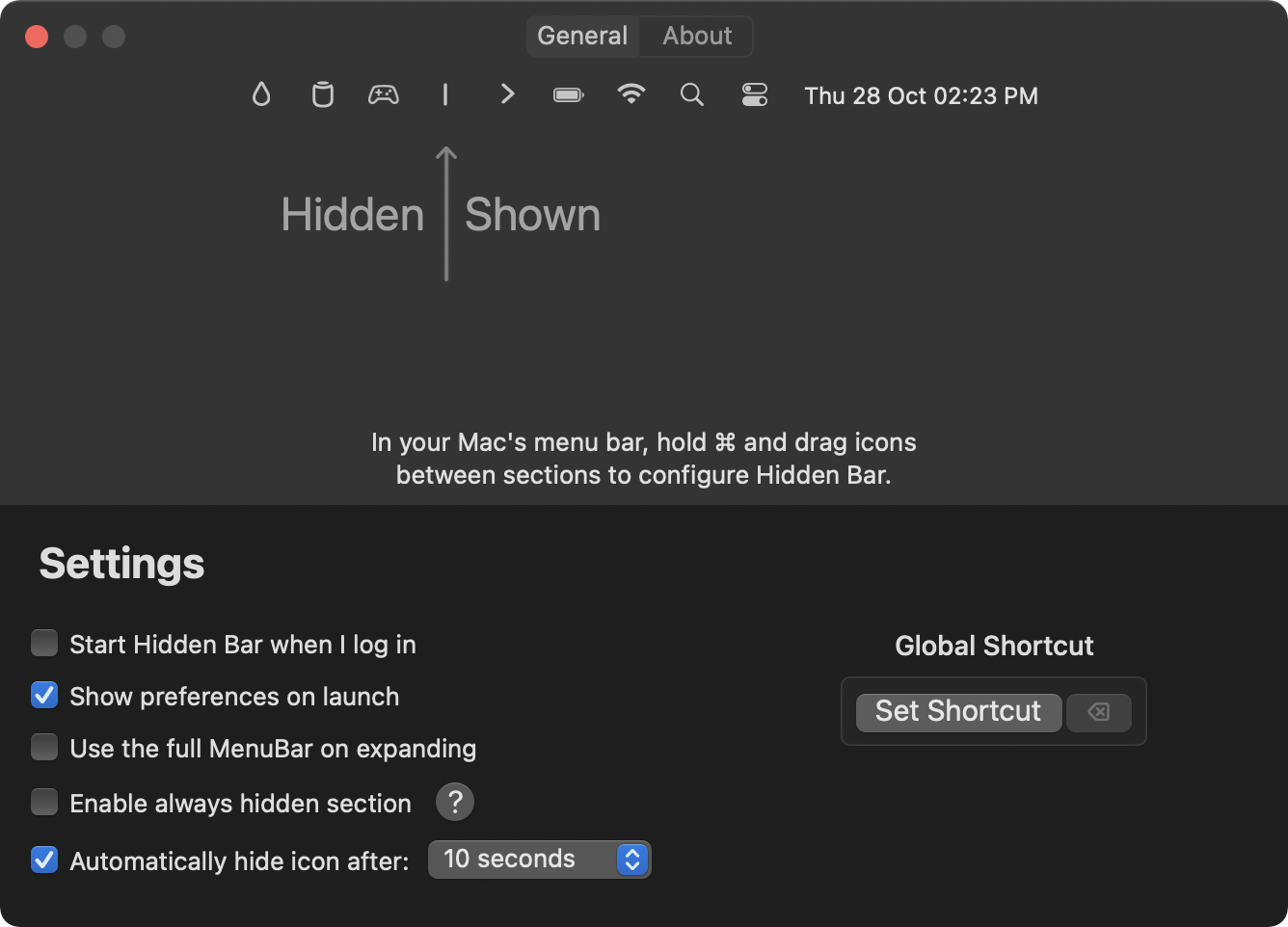Tick Enable always hidden section checkbox
1288x927 pixels.
44,802
